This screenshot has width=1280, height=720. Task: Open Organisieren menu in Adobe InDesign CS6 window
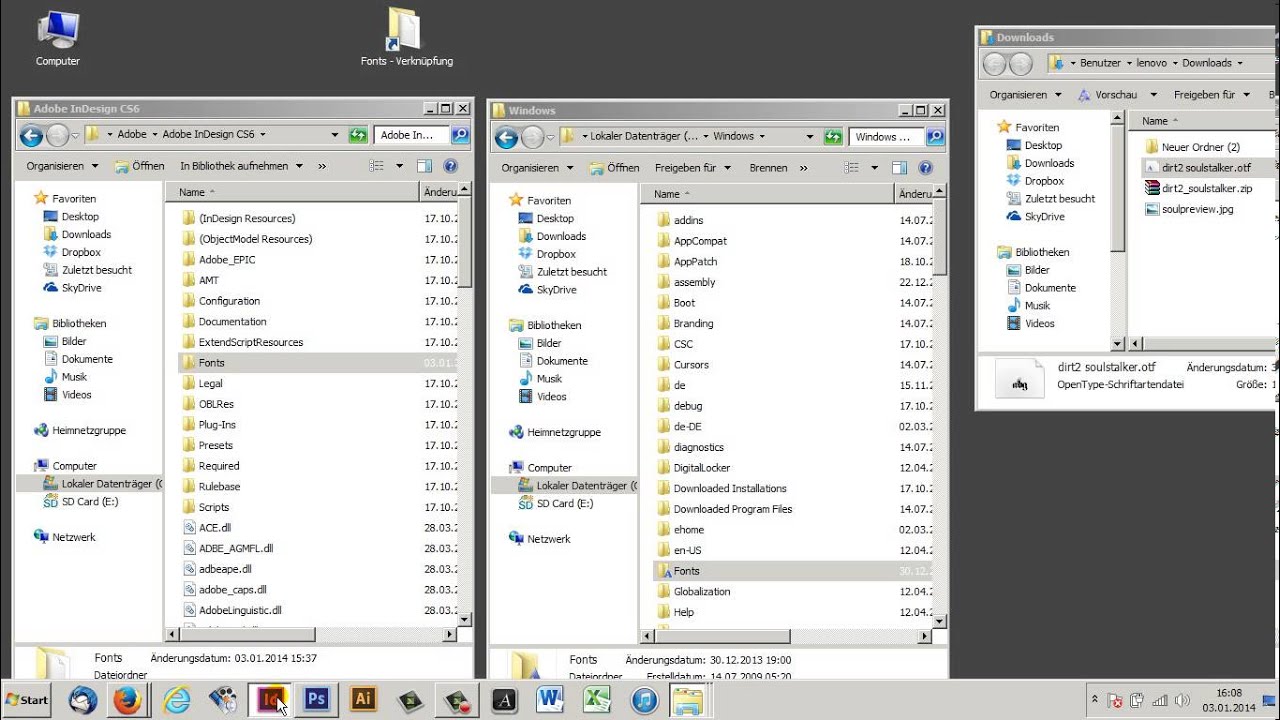(x=63, y=166)
